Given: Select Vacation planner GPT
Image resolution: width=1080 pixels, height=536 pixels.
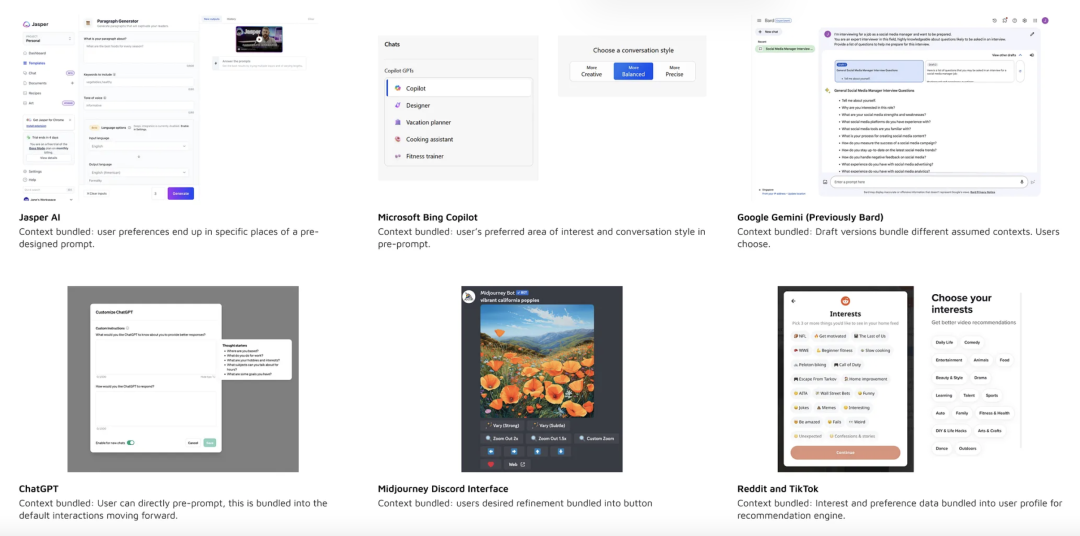Looking at the screenshot, I should pyautogui.click(x=459, y=122).
